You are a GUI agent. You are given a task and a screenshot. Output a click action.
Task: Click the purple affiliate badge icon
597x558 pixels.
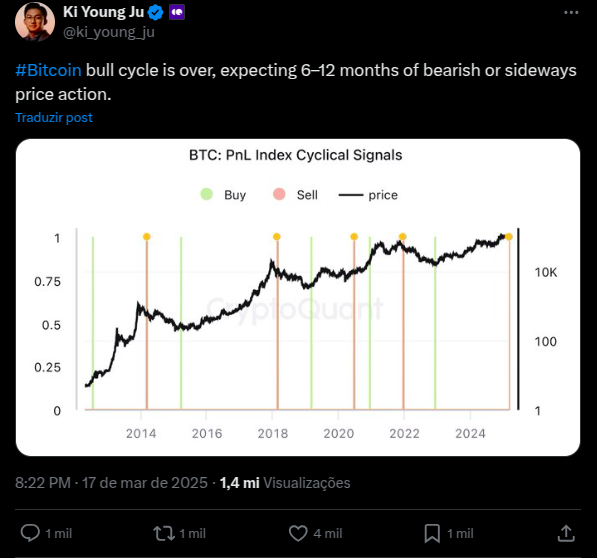[177, 13]
